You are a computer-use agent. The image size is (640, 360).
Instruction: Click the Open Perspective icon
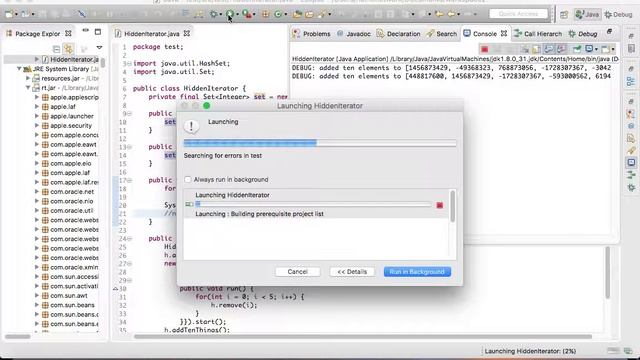pos(564,15)
